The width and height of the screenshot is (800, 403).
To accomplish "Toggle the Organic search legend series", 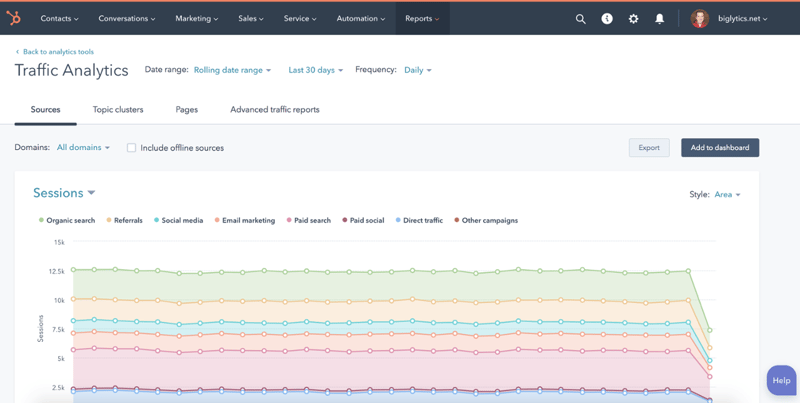I will [67, 220].
